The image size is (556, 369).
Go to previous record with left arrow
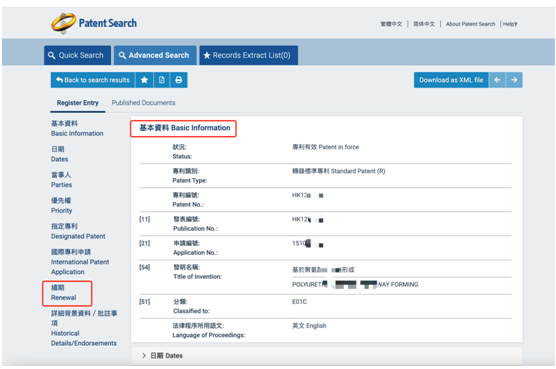pos(497,80)
